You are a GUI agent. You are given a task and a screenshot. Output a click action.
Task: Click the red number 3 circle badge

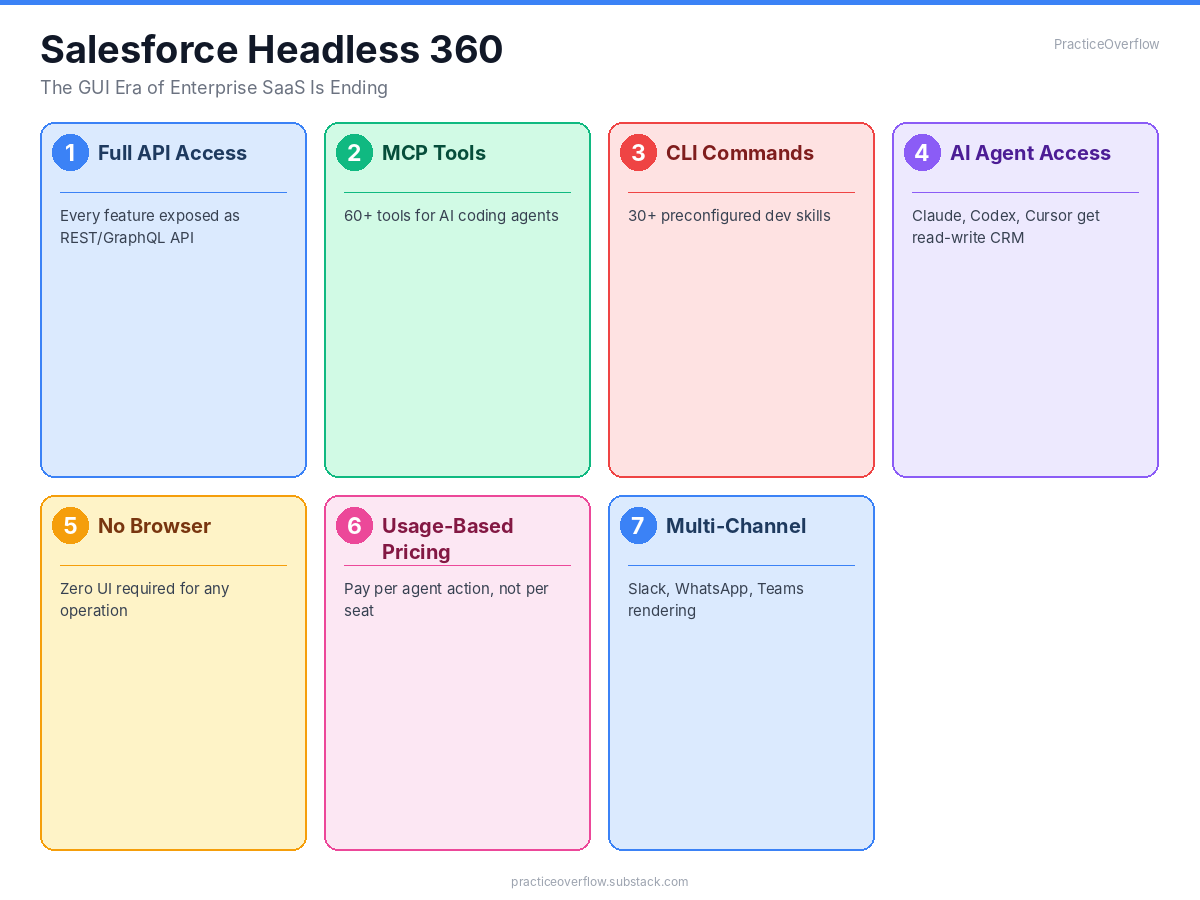(x=638, y=153)
